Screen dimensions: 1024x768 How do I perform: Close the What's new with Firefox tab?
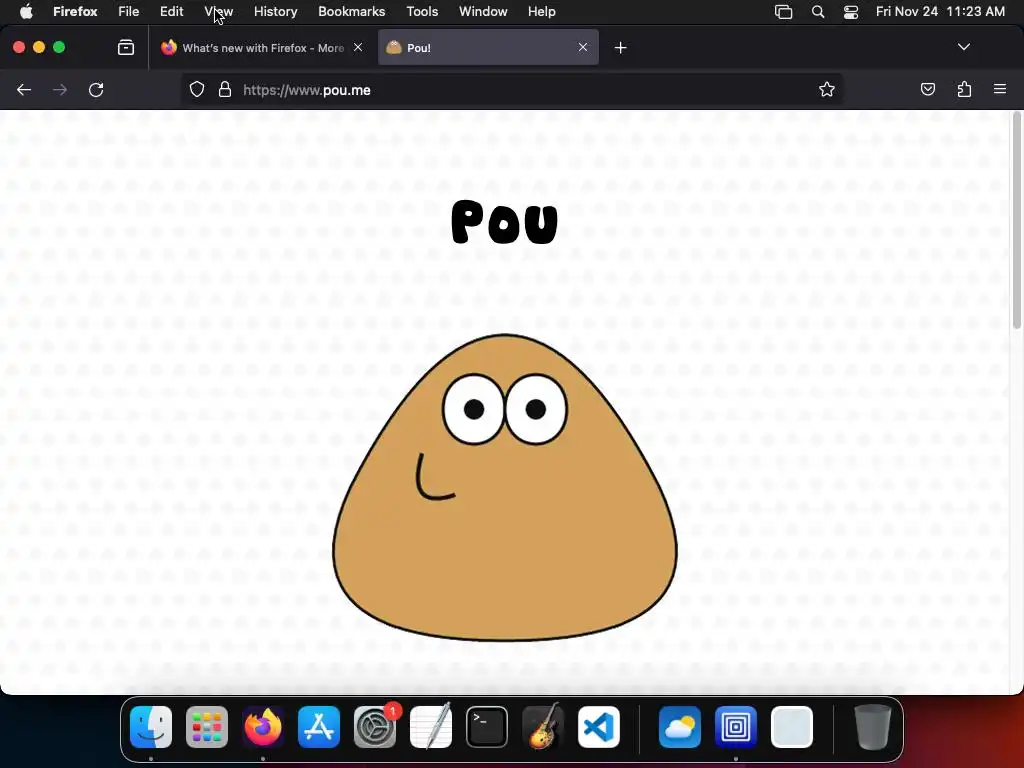(x=358, y=47)
